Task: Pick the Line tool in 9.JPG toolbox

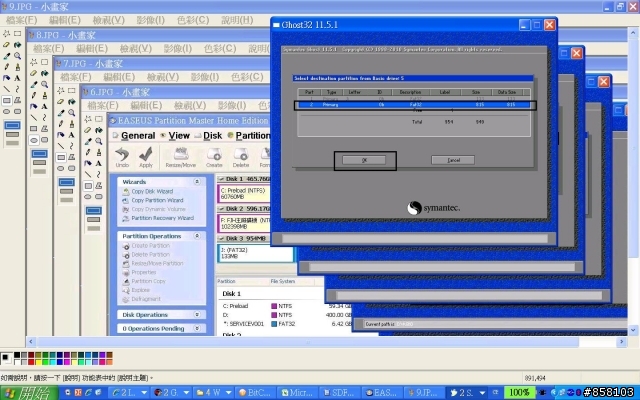Action: pos(7,89)
